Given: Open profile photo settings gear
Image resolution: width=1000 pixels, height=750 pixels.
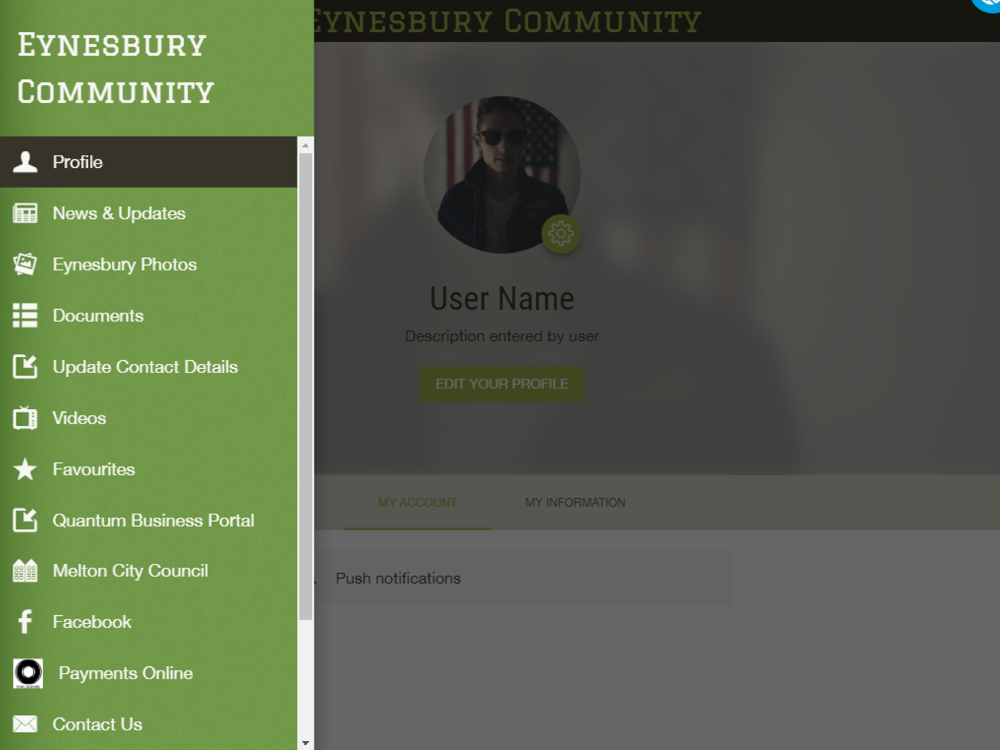Looking at the screenshot, I should pyautogui.click(x=561, y=233).
